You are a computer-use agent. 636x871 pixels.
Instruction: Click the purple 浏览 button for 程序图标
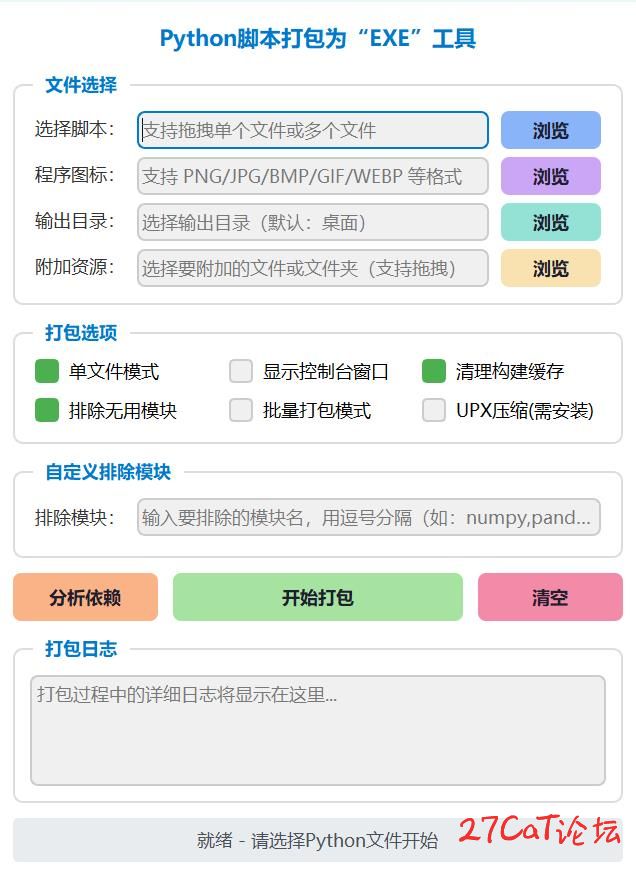(550, 176)
